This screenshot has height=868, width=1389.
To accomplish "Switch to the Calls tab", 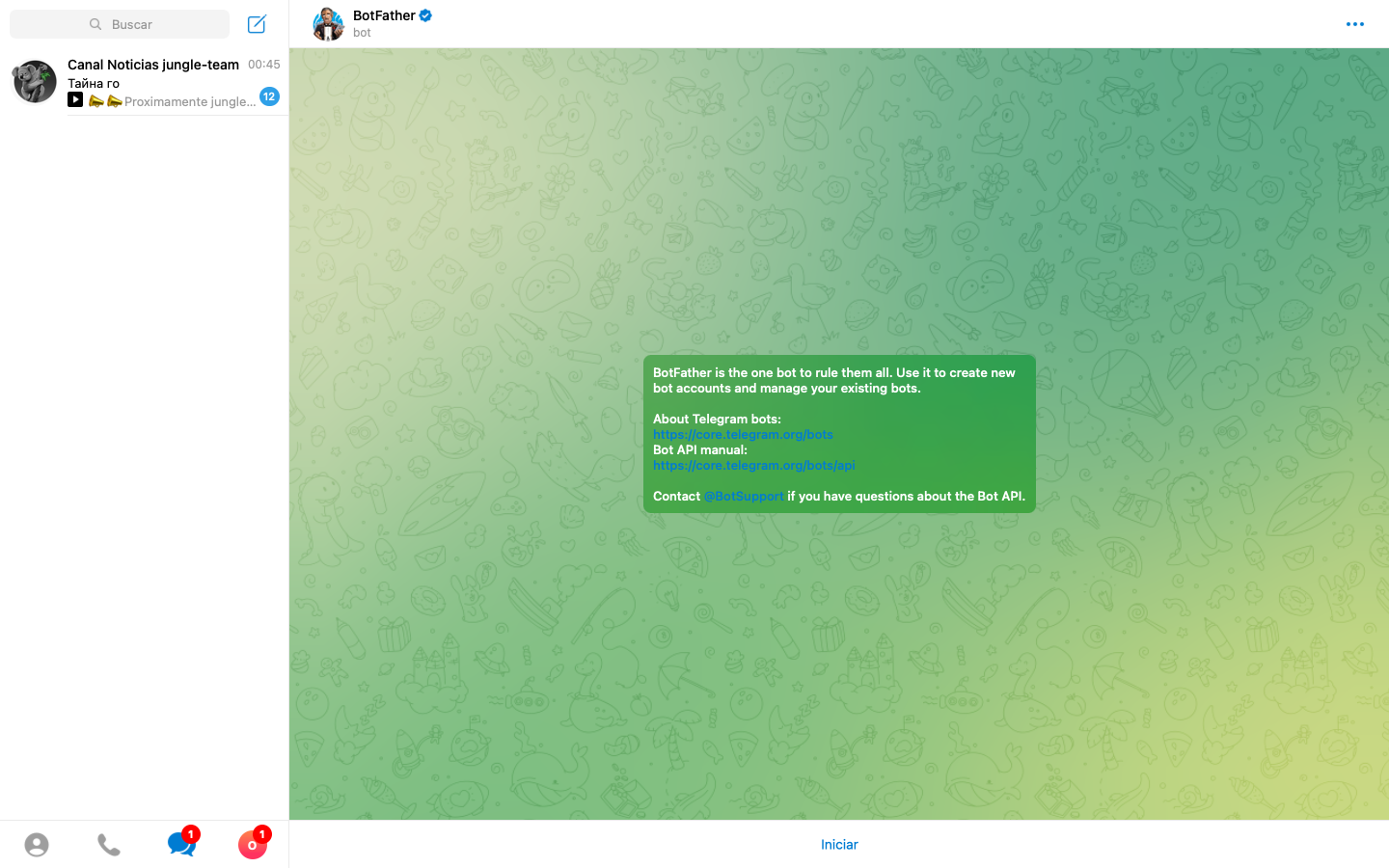I will click(109, 845).
